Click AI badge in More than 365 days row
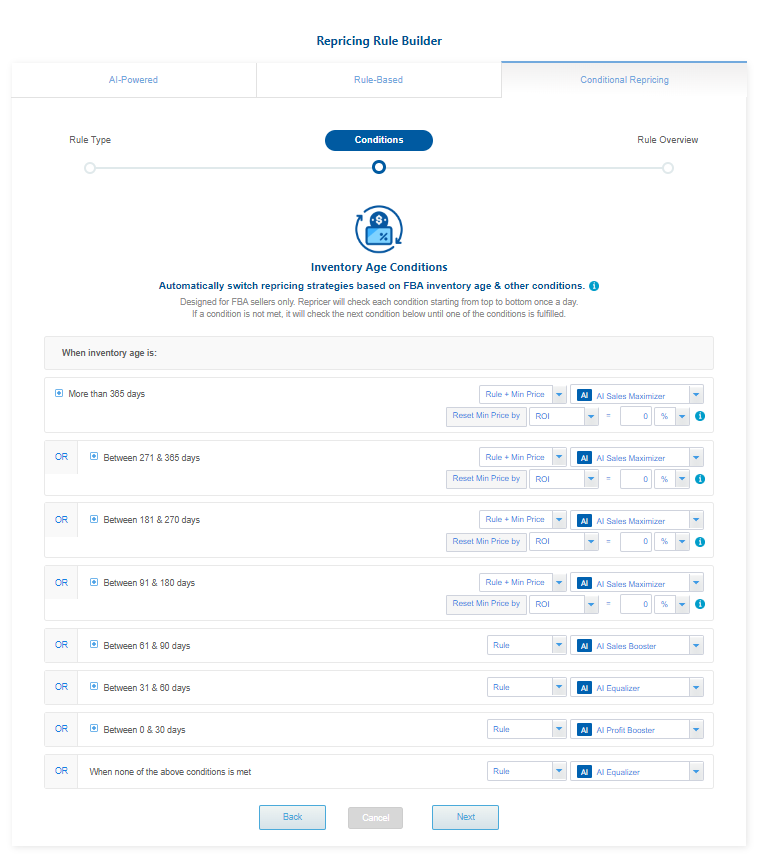This screenshot has width=762, height=861. click(585, 395)
